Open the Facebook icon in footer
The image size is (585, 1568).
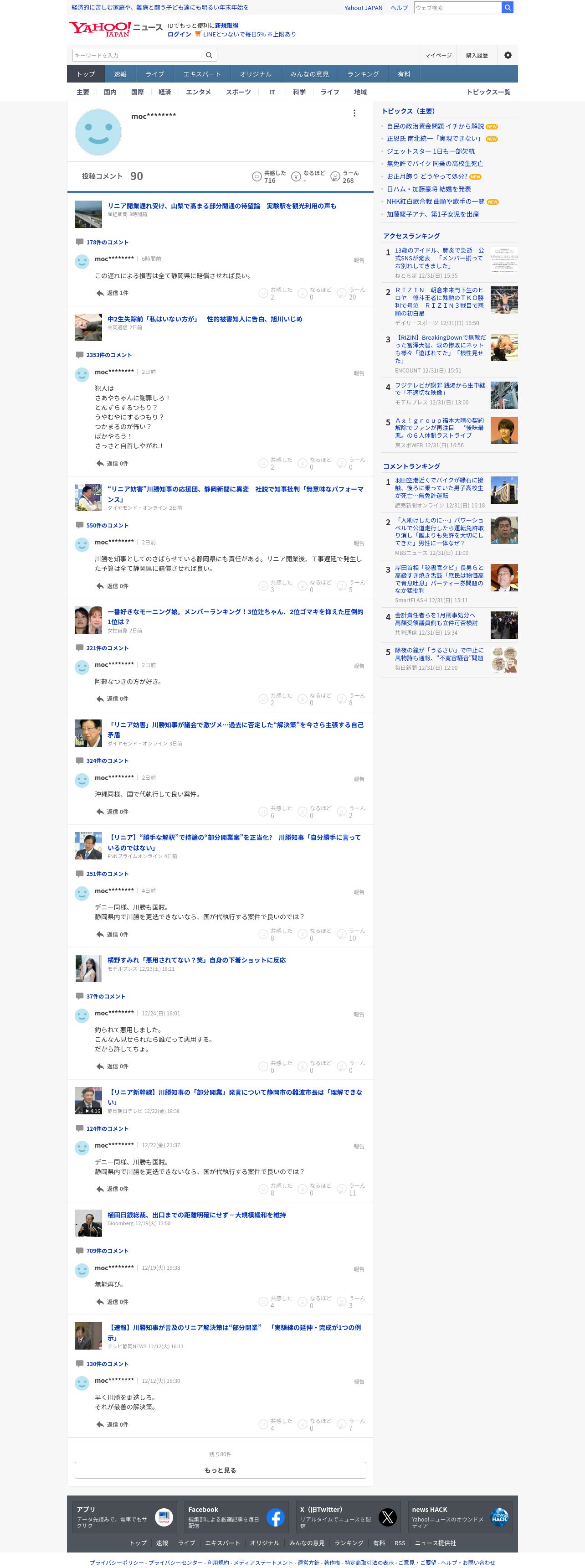click(x=276, y=1517)
